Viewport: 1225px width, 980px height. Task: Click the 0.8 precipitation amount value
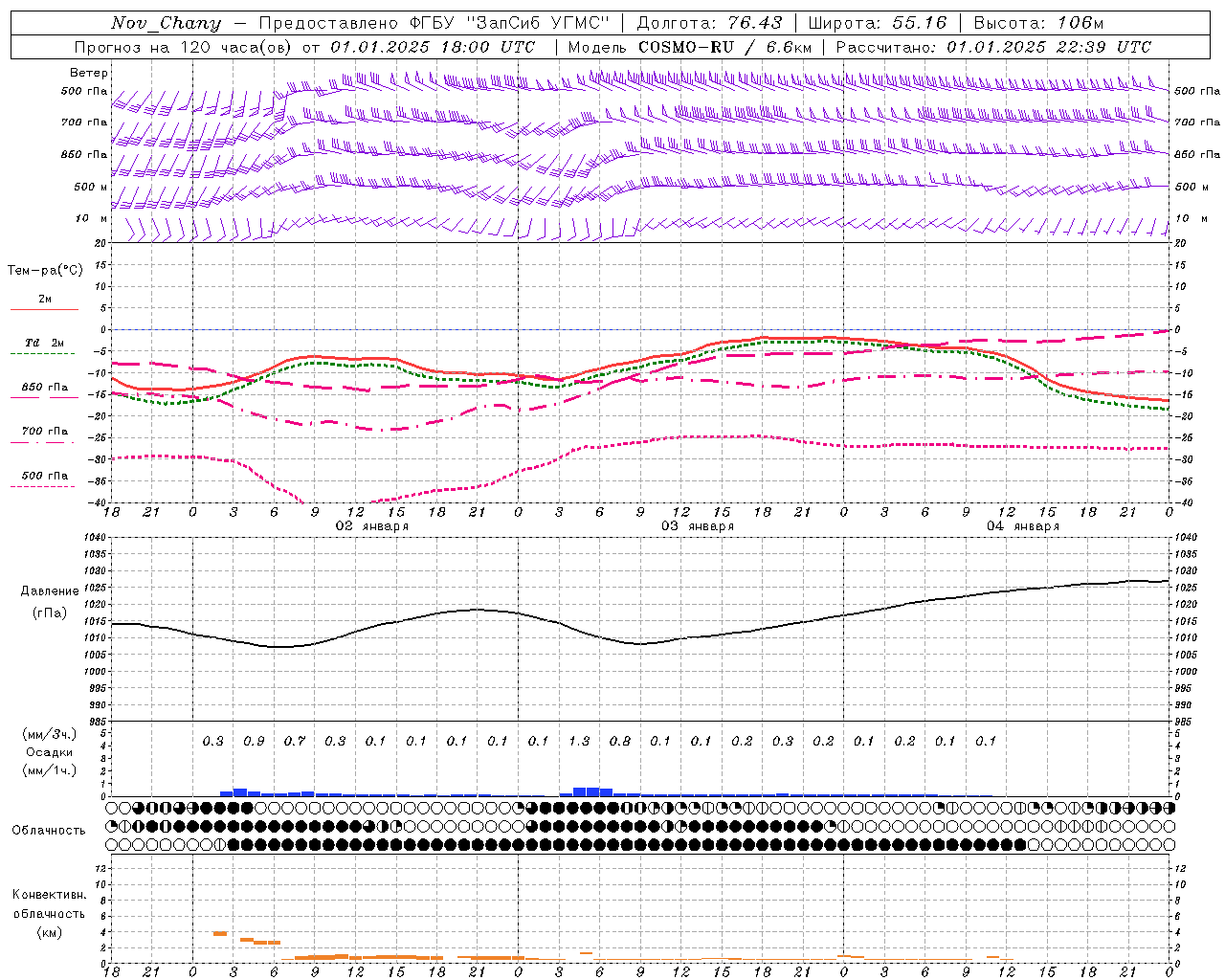[620, 741]
